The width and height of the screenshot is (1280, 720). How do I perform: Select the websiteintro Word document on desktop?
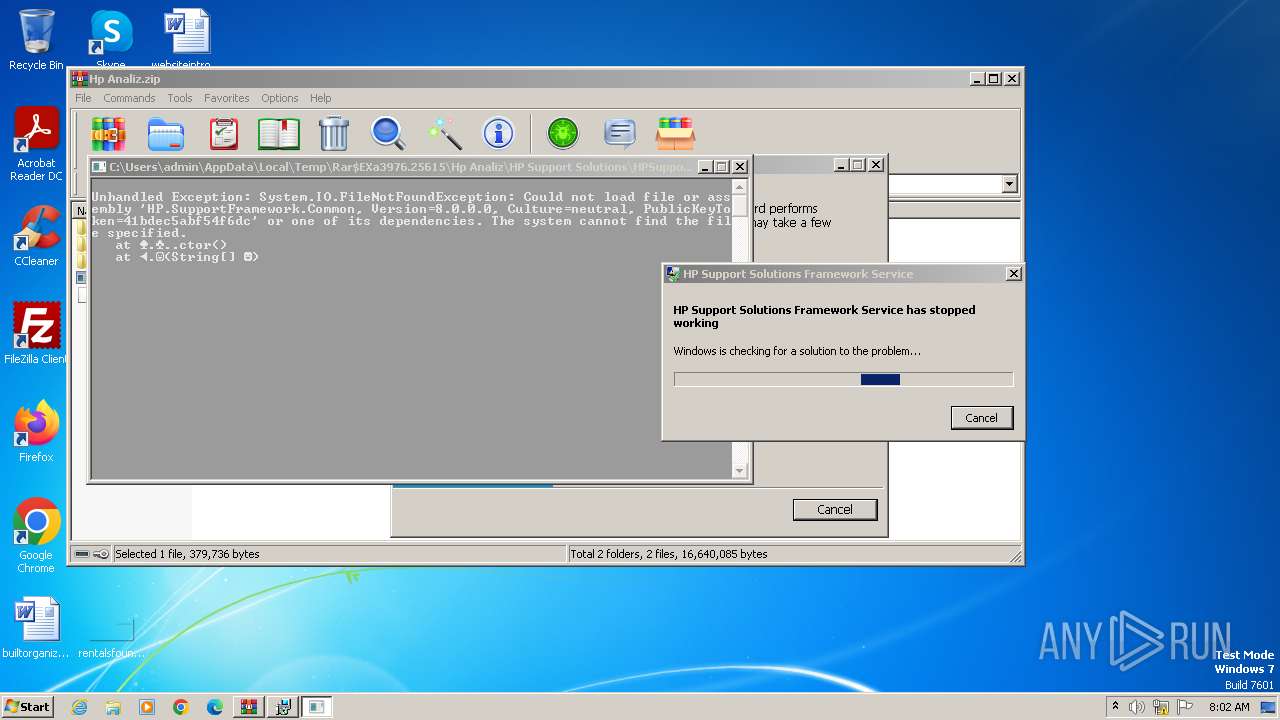click(x=187, y=40)
